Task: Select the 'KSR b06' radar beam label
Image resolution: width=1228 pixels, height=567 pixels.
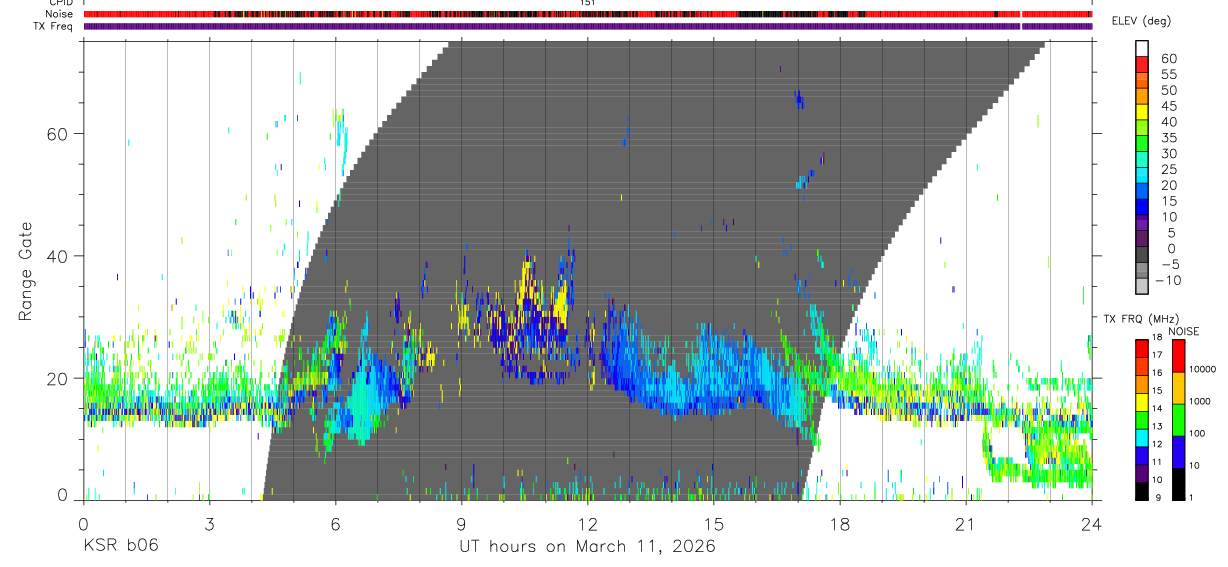Action: tap(120, 547)
